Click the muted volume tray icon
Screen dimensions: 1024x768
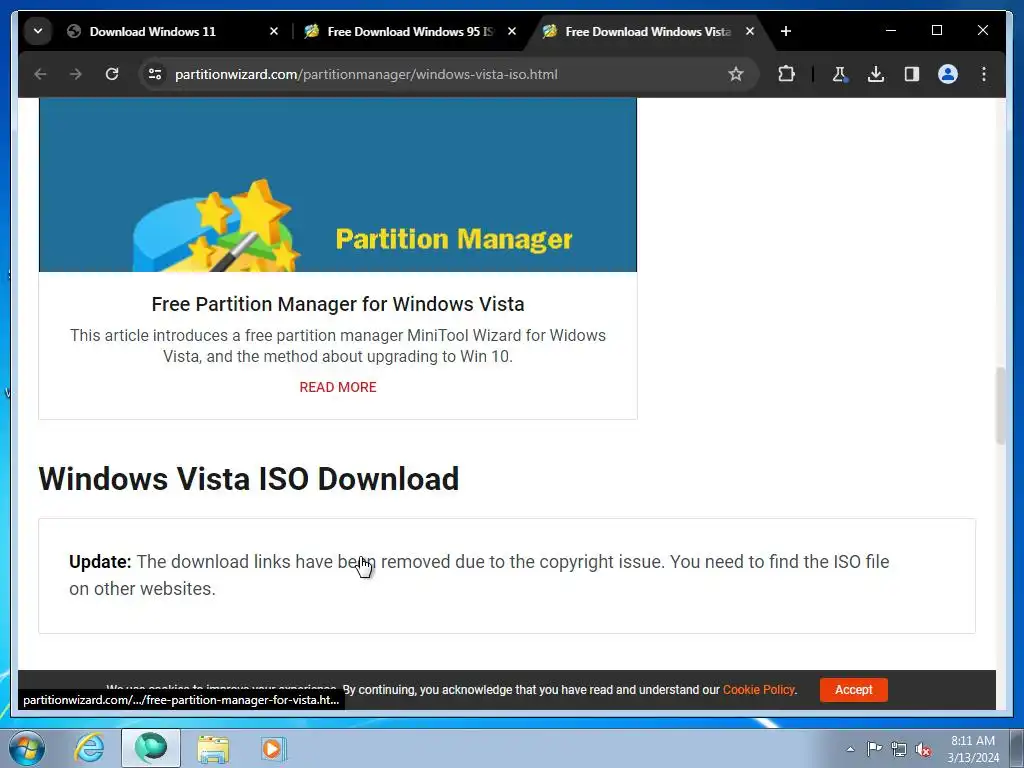coord(923,749)
